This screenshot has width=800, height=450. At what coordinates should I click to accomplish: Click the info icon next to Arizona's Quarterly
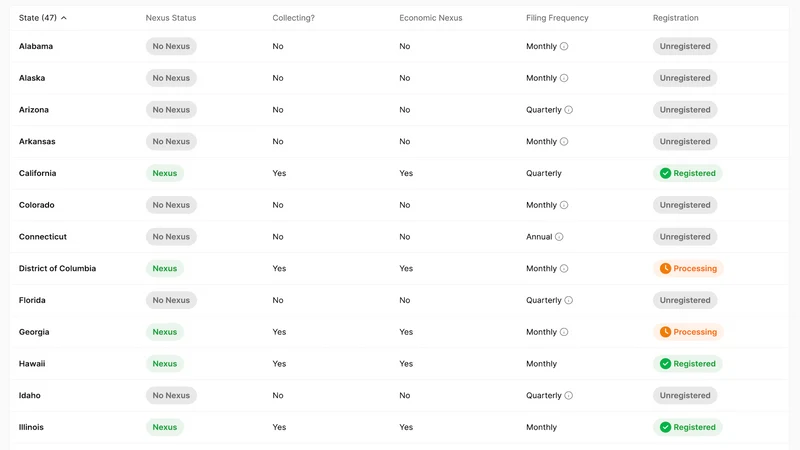pyautogui.click(x=568, y=110)
